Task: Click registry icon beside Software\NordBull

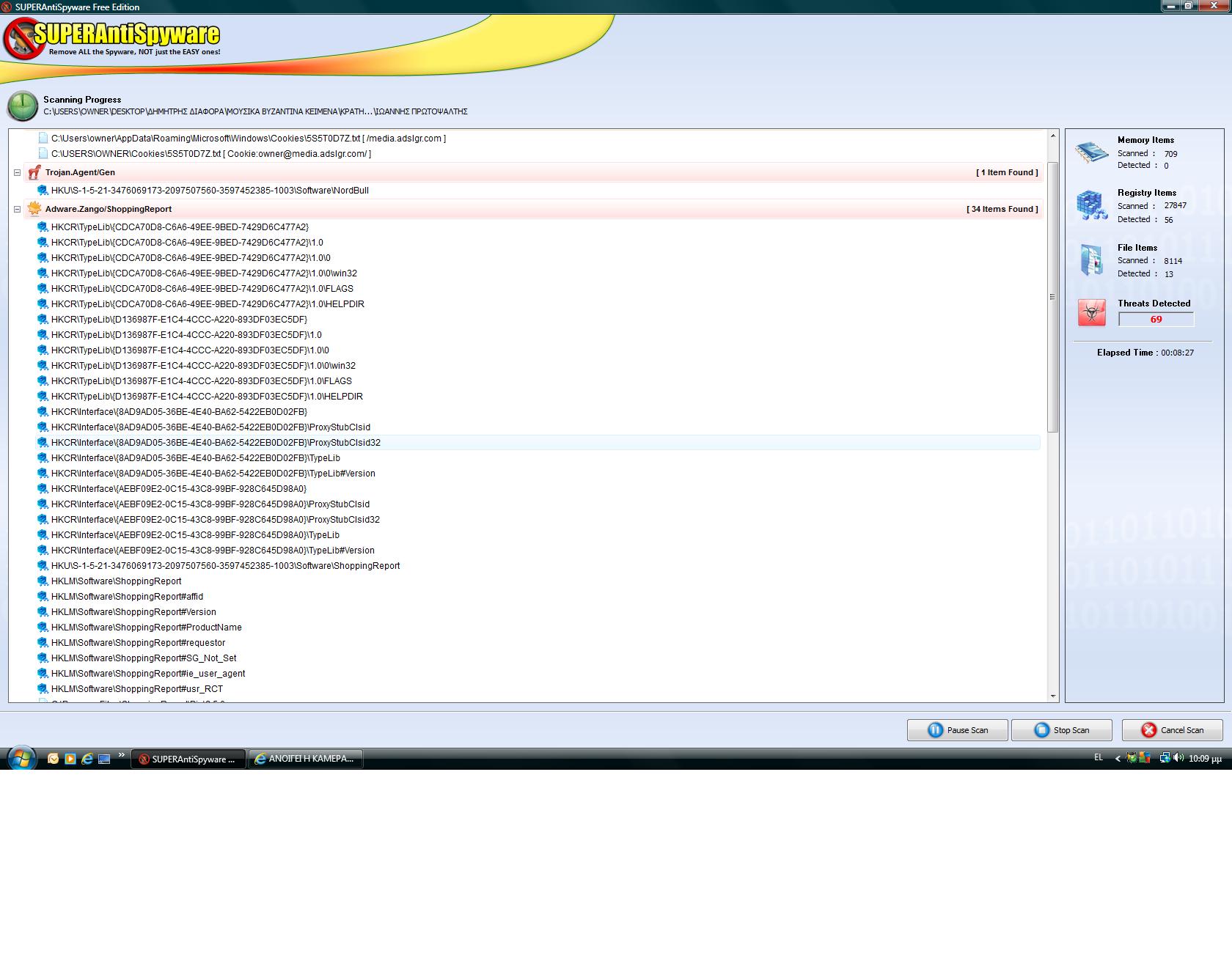Action: (43, 191)
